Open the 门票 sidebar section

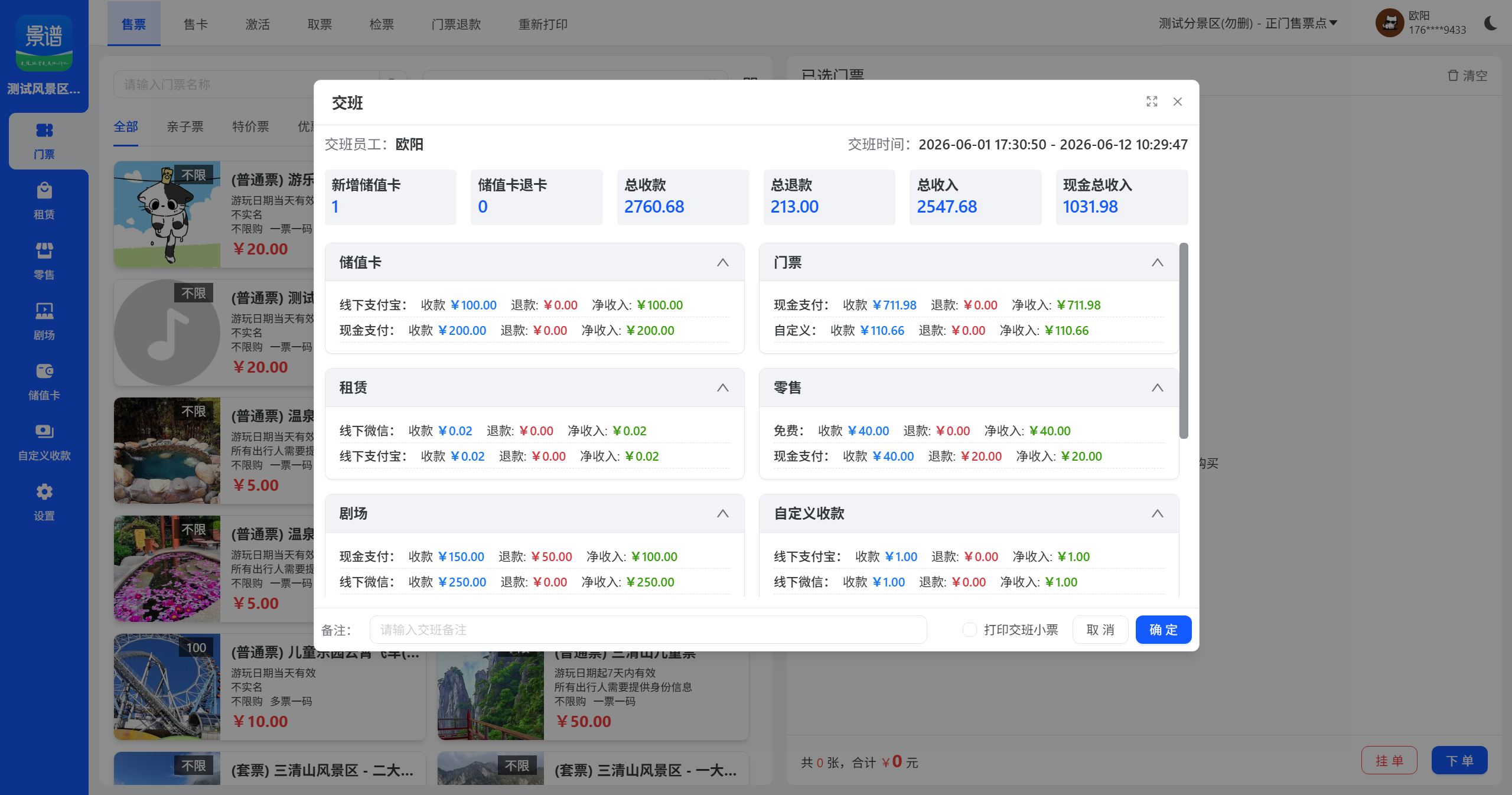(44, 141)
